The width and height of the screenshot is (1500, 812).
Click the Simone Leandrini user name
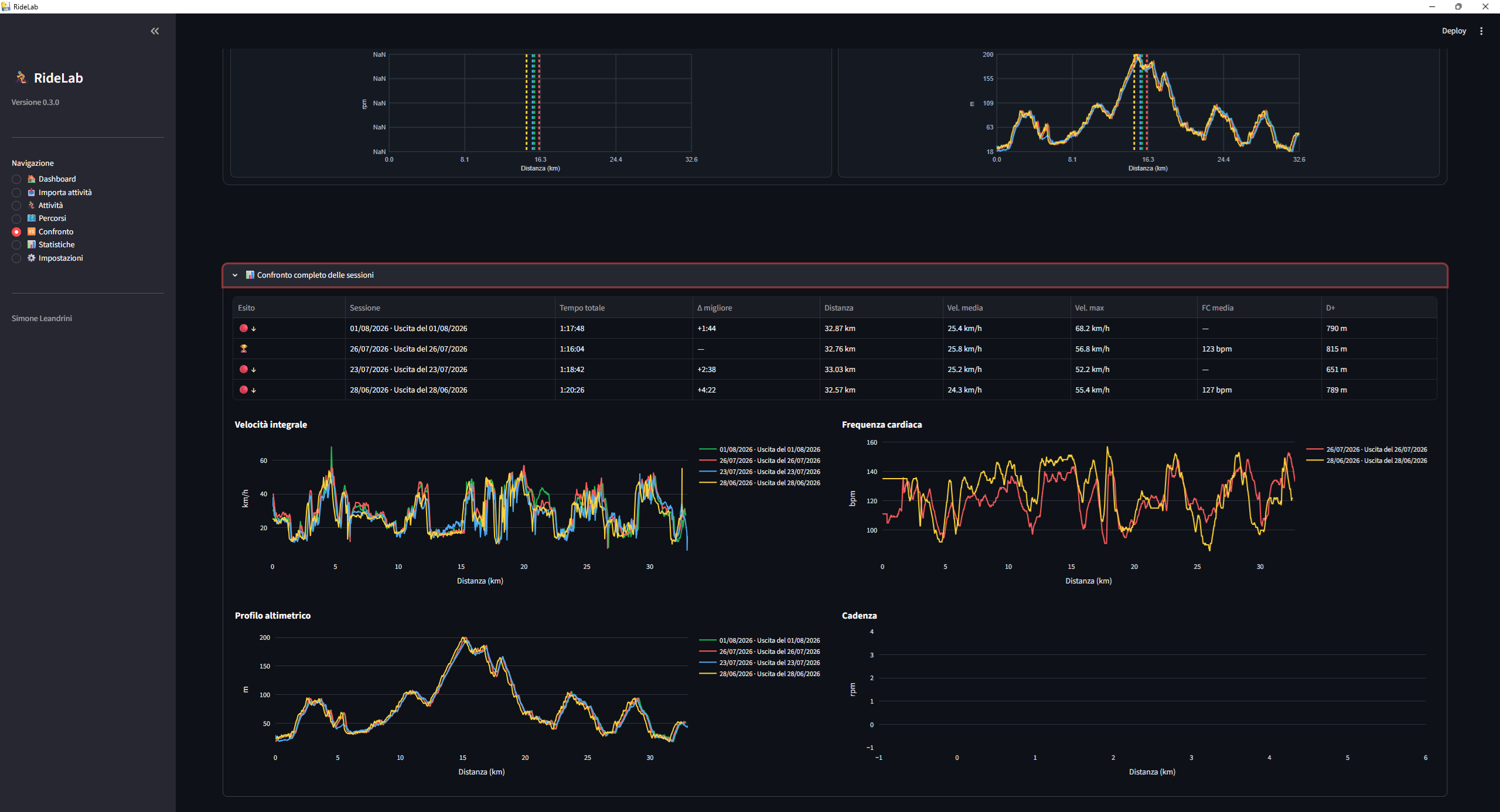click(42, 318)
